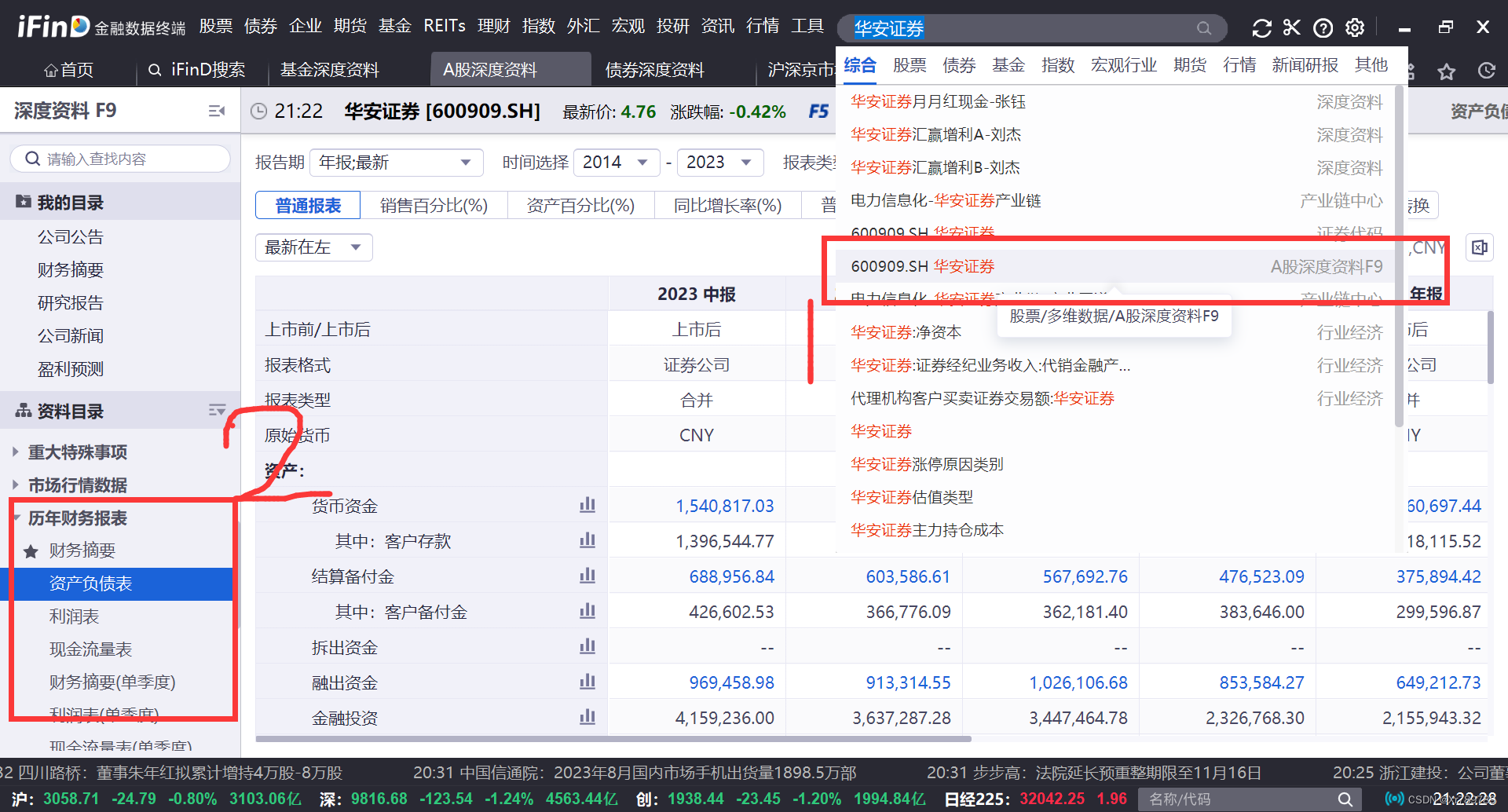Screen dimensions: 1508x812
Task: Click chart icon for 金融投资 row
Action: coord(587,717)
